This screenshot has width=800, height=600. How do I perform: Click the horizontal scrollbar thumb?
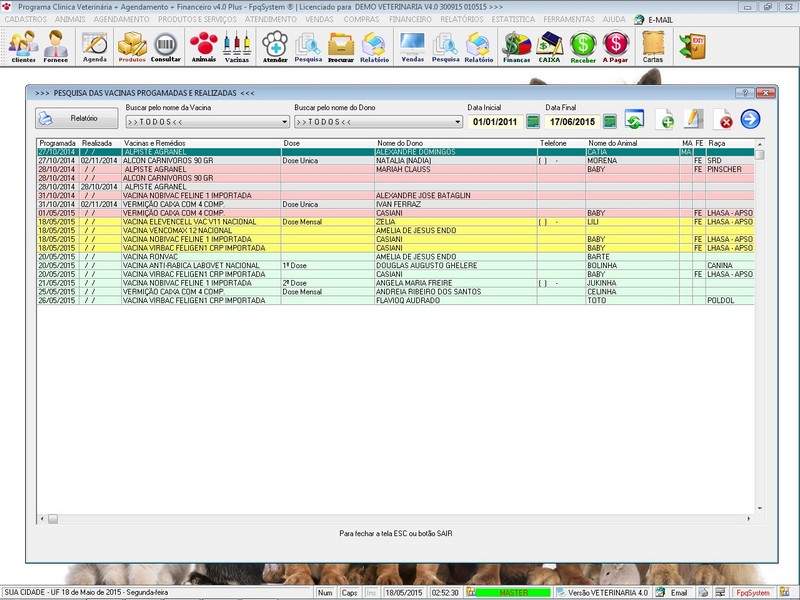click(53, 519)
